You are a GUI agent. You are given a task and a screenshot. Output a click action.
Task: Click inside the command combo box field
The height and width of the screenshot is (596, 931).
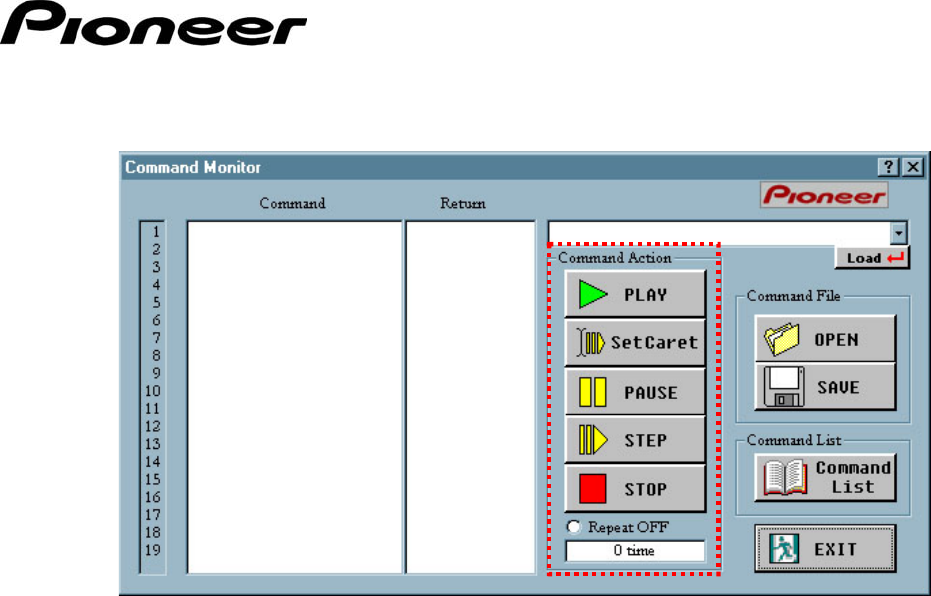pos(719,233)
